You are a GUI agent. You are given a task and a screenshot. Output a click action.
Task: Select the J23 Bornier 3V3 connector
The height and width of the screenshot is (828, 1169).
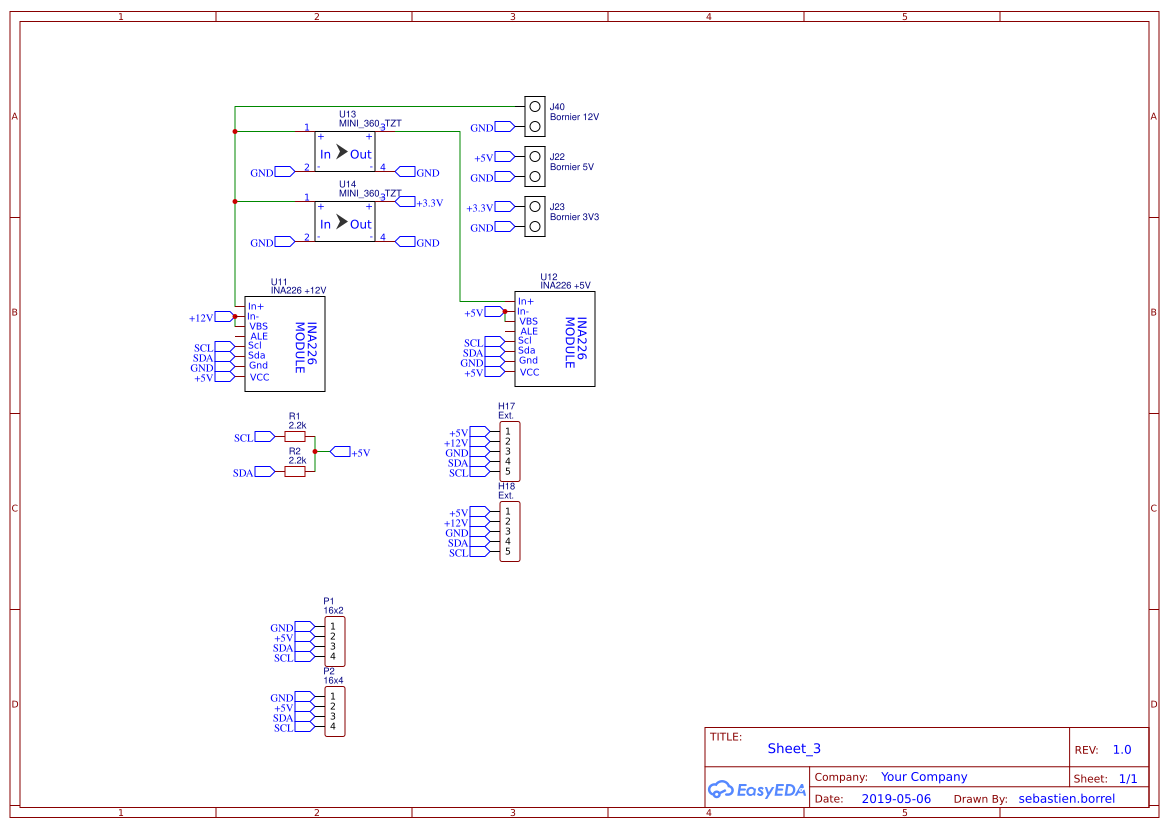pyautogui.click(x=535, y=217)
